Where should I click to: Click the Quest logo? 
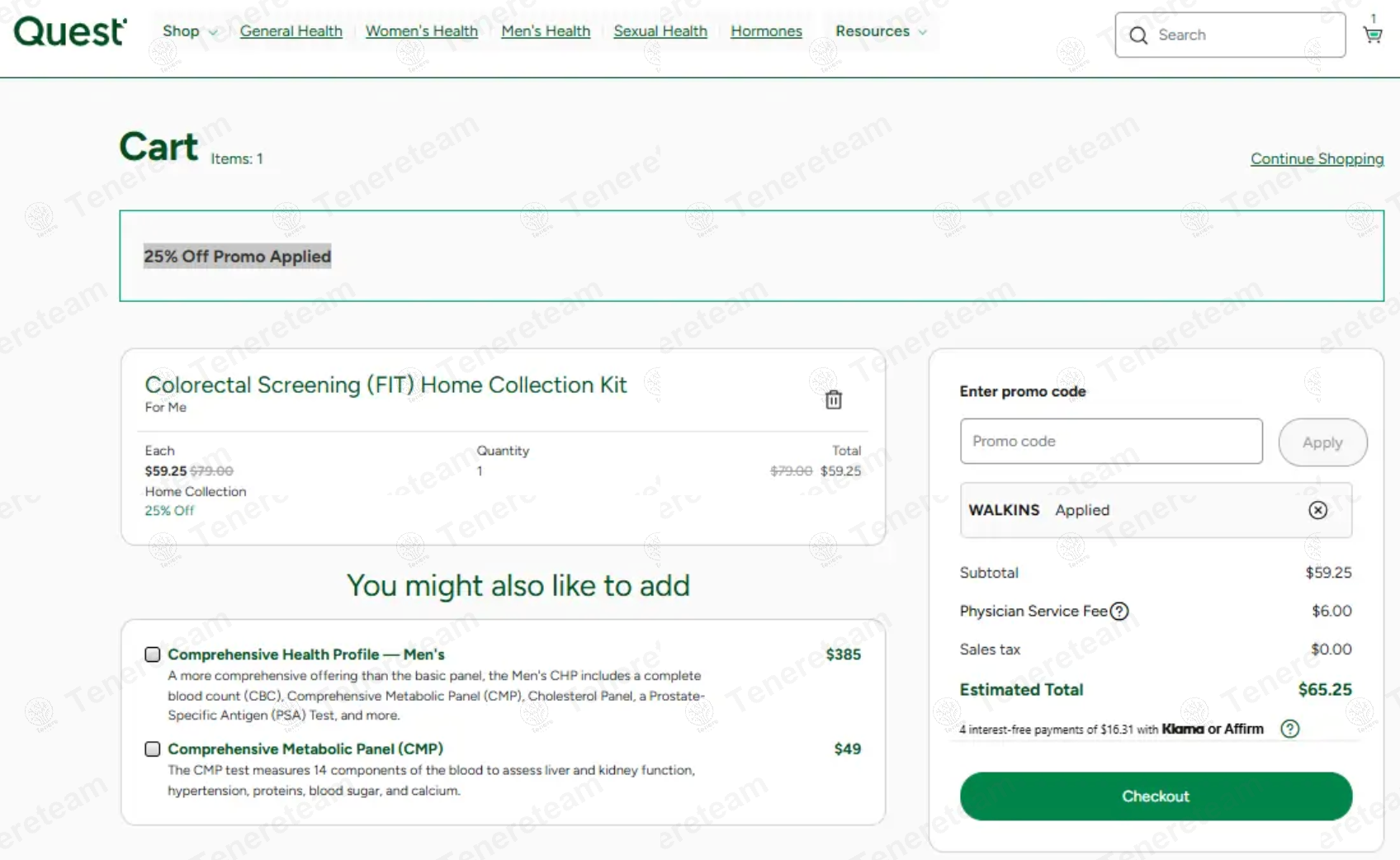point(70,32)
